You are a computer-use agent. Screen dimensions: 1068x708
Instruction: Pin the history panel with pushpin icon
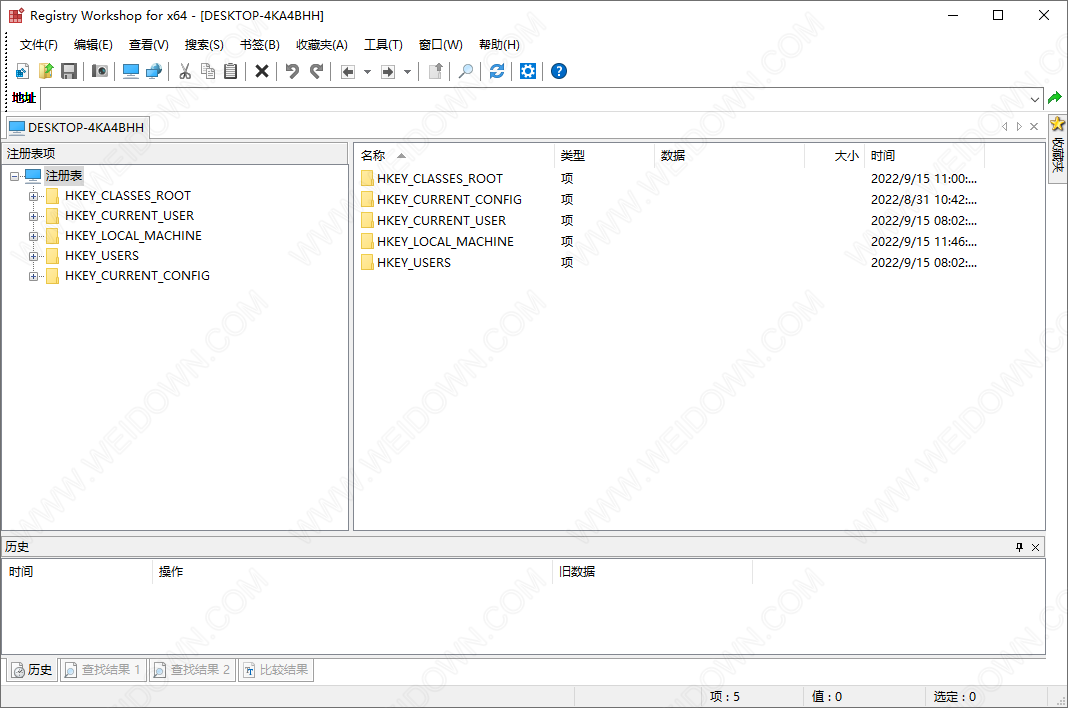1019,547
